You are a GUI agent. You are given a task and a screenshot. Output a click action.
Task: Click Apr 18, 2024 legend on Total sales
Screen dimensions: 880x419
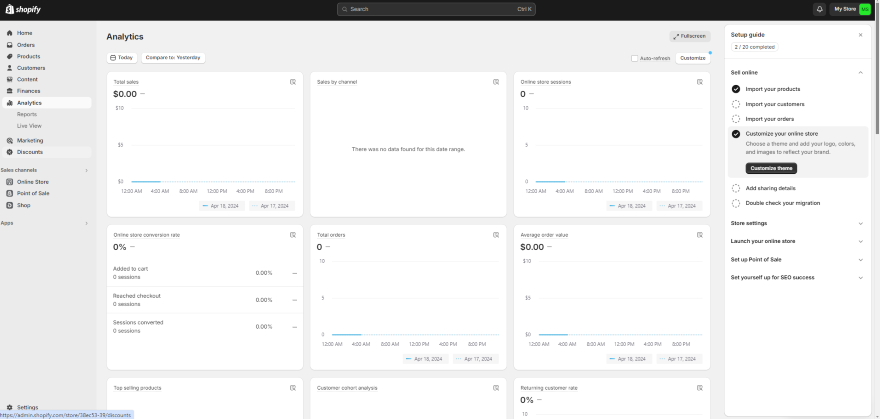coord(221,206)
